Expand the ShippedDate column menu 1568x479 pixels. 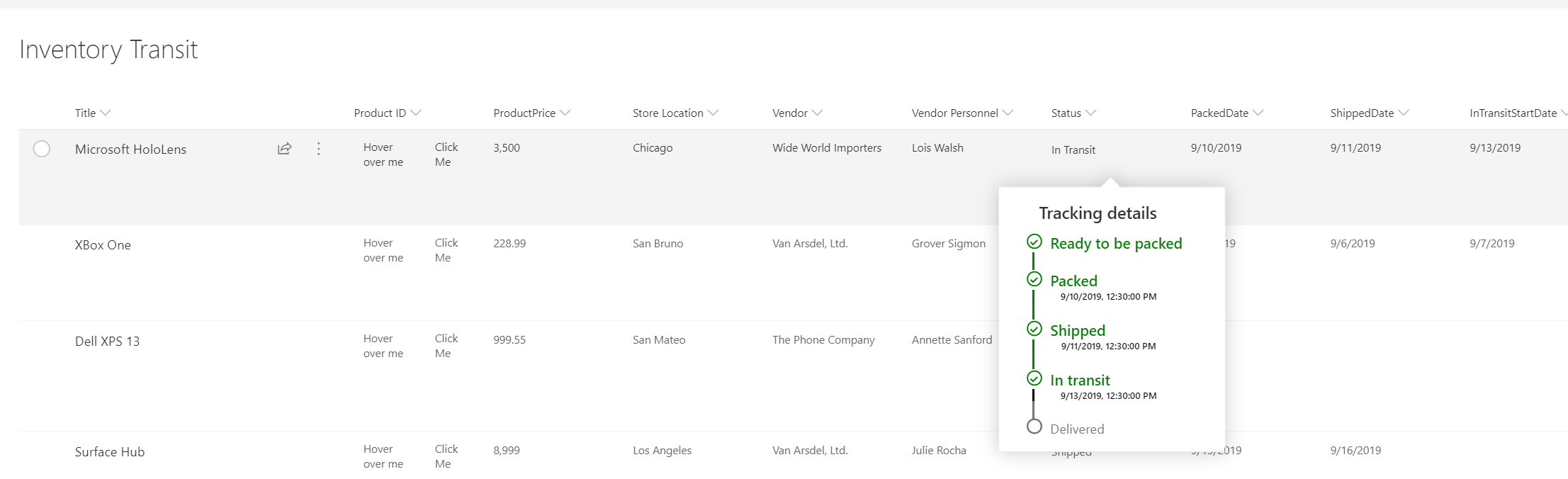(x=1403, y=113)
